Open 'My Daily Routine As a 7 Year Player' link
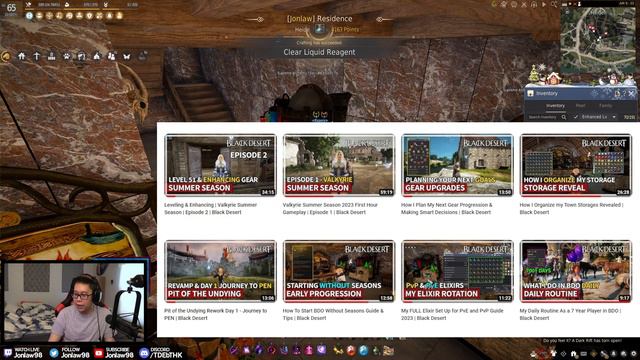 [x=570, y=314]
